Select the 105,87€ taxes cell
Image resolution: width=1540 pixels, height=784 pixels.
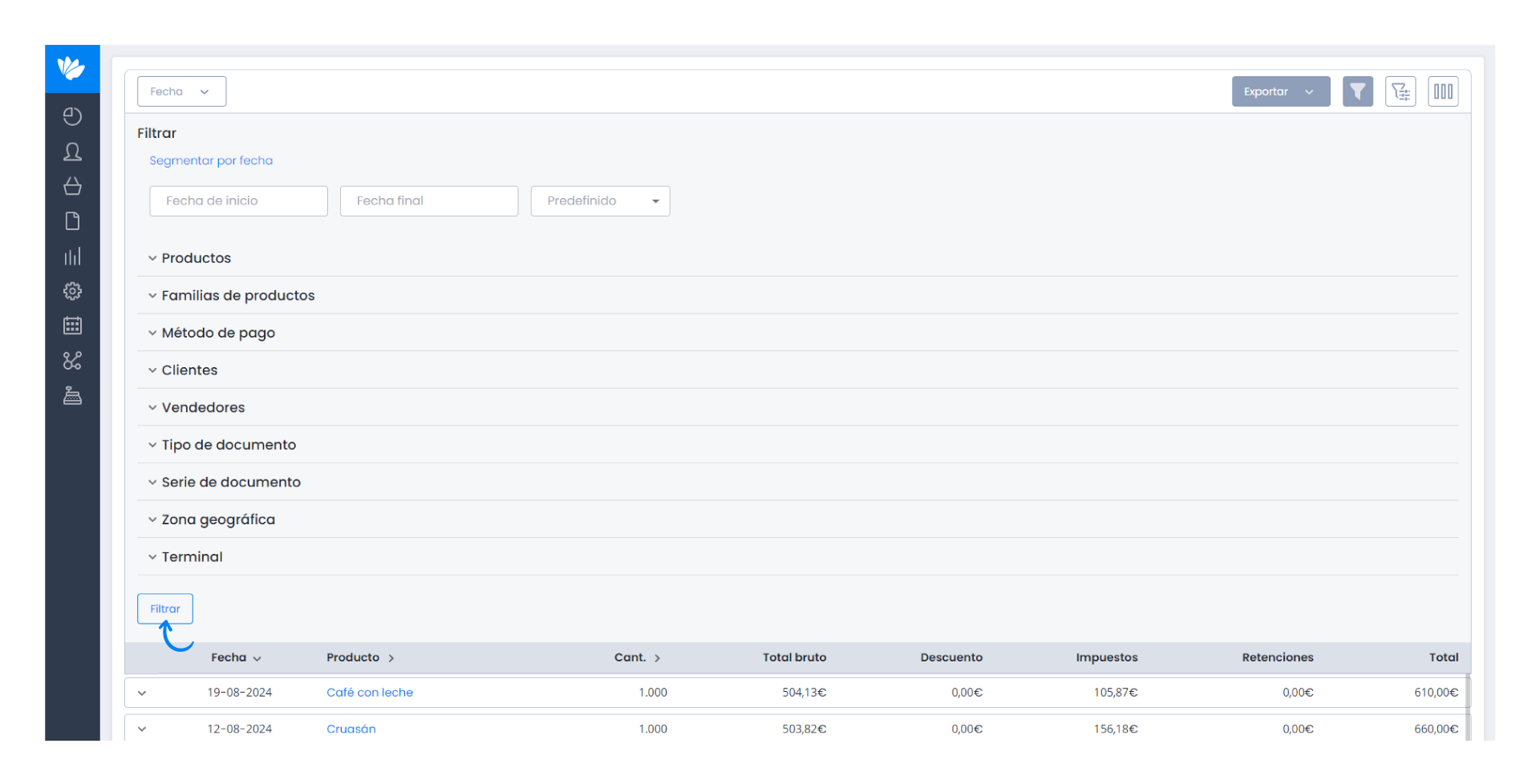pos(1116,693)
